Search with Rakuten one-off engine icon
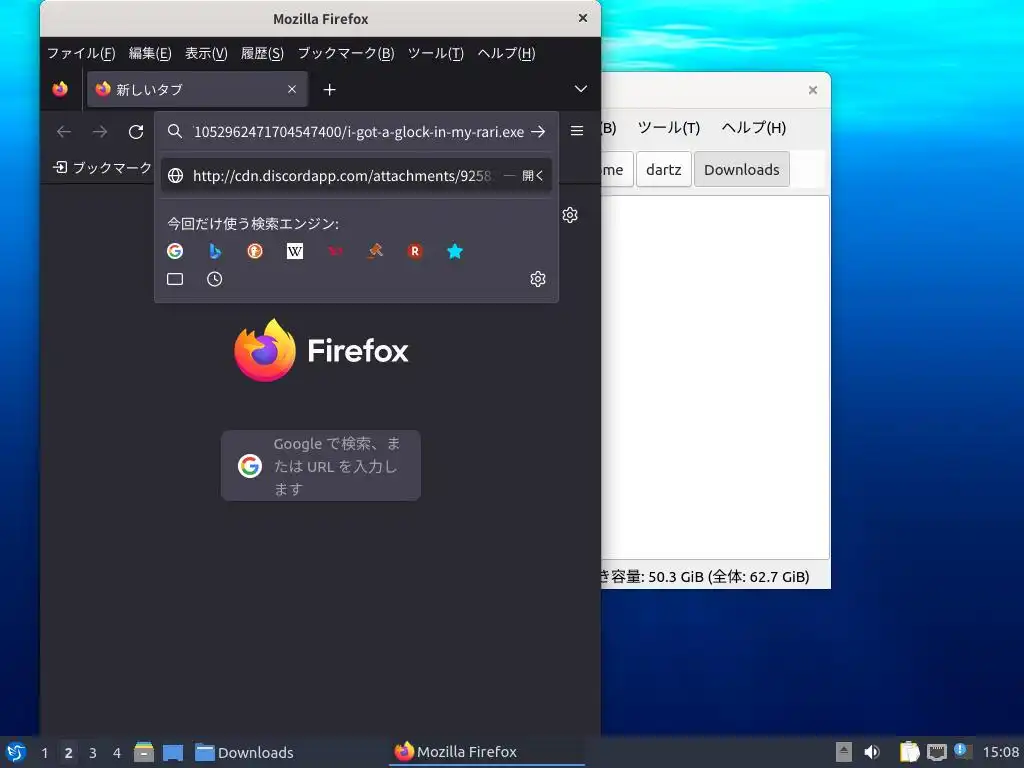Screen dimensions: 1024x768 click(415, 251)
